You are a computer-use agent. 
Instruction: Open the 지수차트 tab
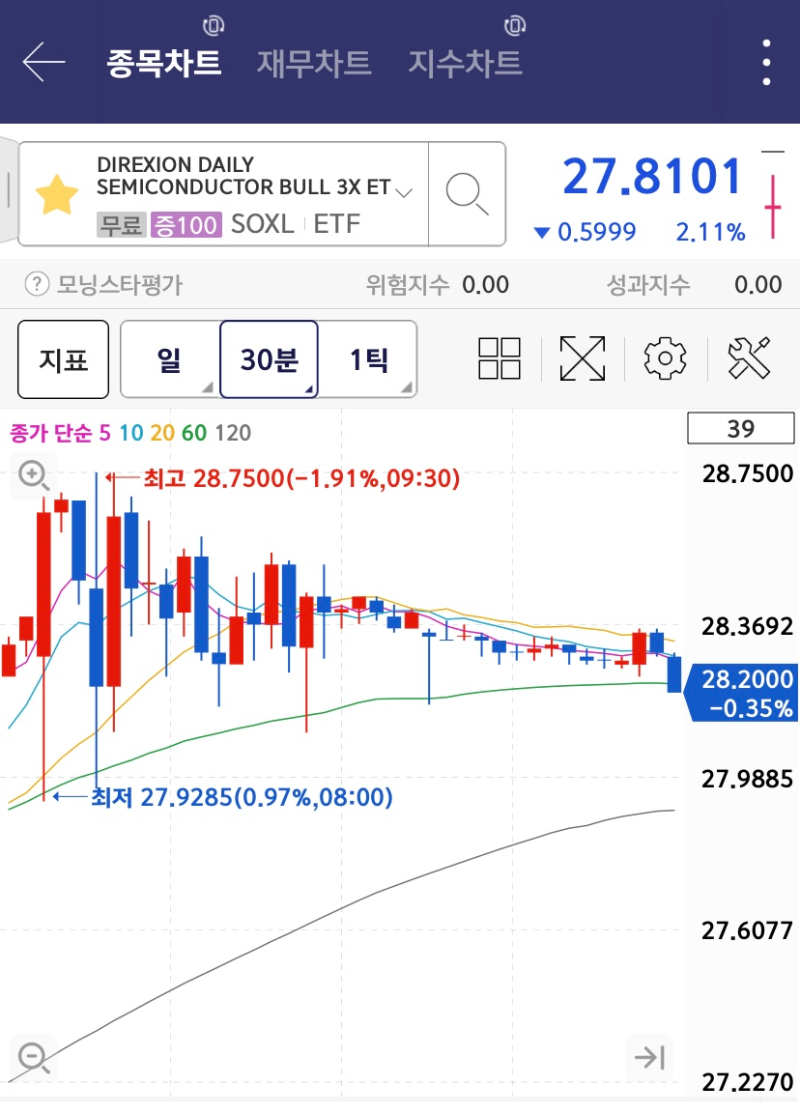(466, 63)
